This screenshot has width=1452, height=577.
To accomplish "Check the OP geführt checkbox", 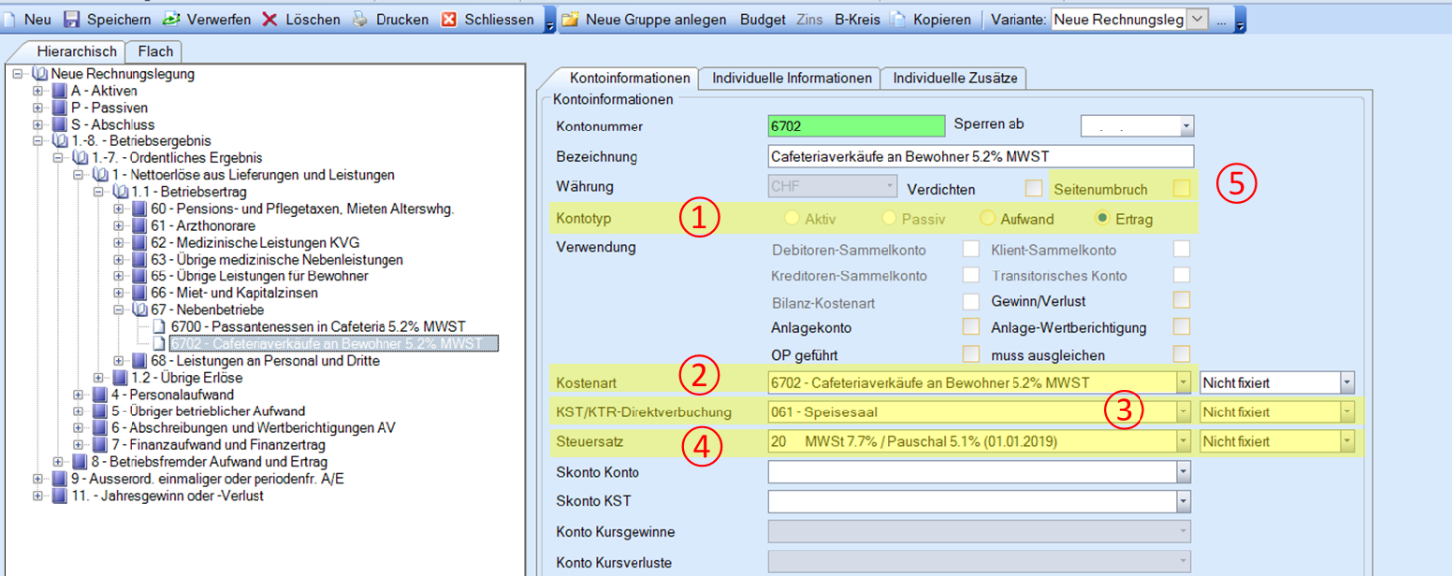I will click(970, 353).
